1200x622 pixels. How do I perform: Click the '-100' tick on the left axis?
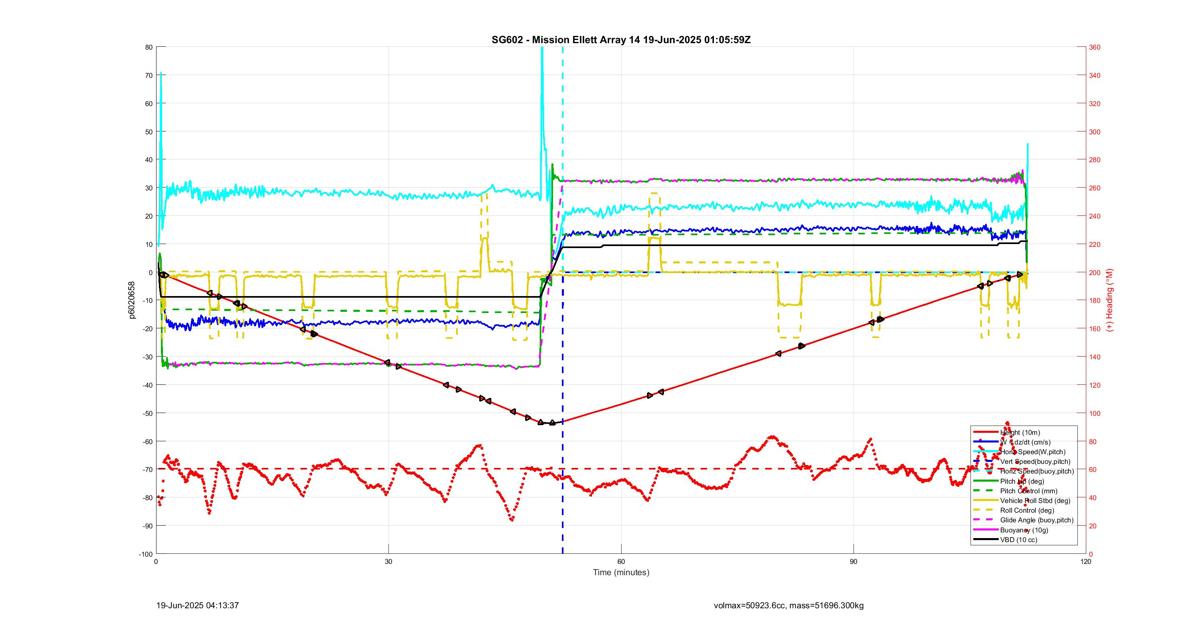point(145,554)
